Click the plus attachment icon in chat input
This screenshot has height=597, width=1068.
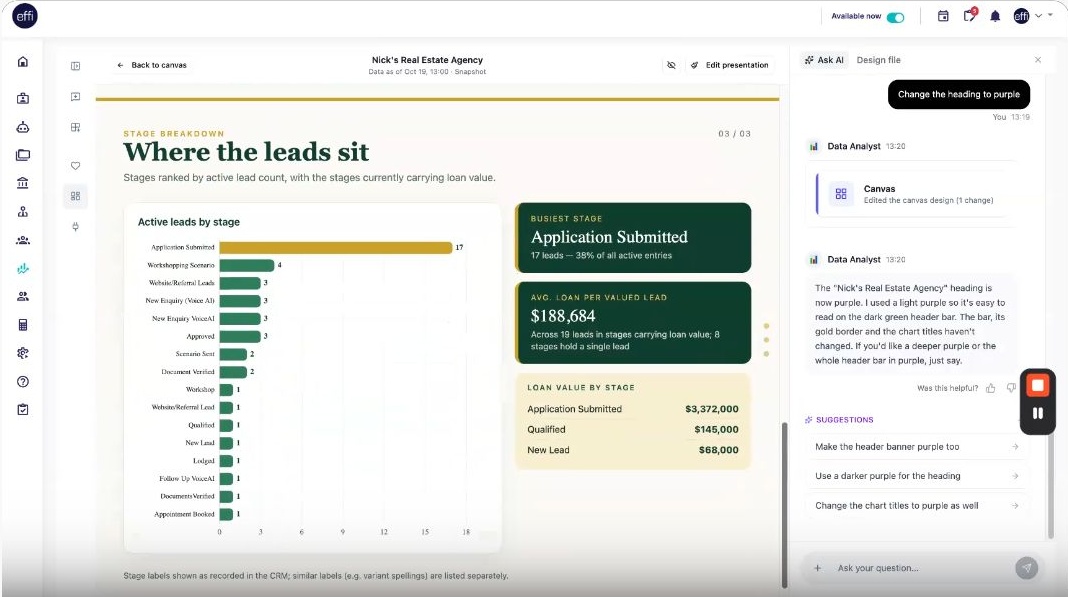click(x=817, y=568)
